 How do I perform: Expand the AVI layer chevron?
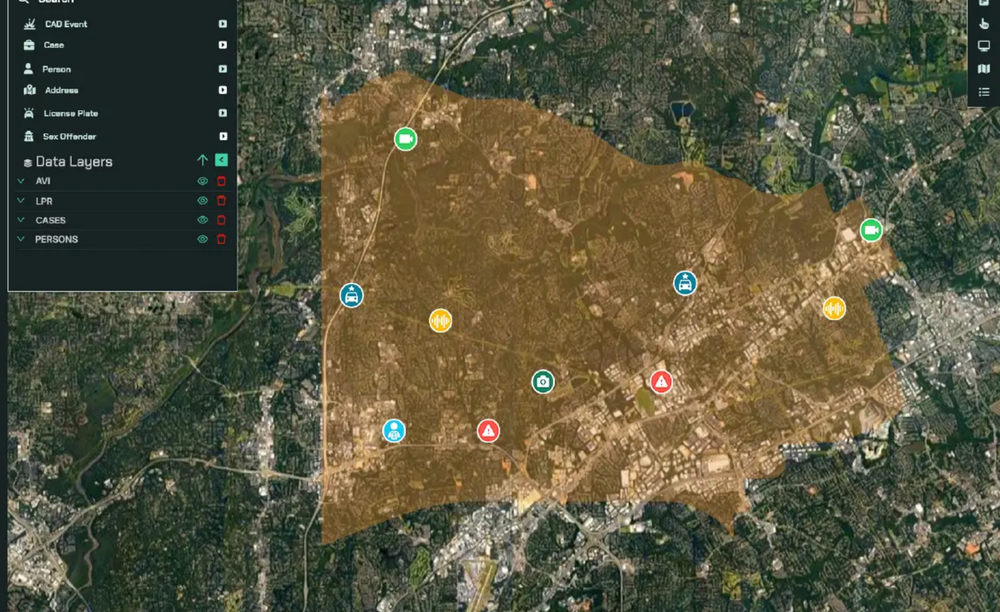coord(21,181)
